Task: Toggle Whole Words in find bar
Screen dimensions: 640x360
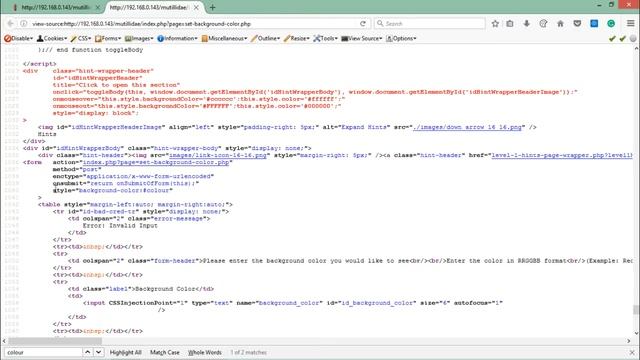Action: tap(205, 352)
